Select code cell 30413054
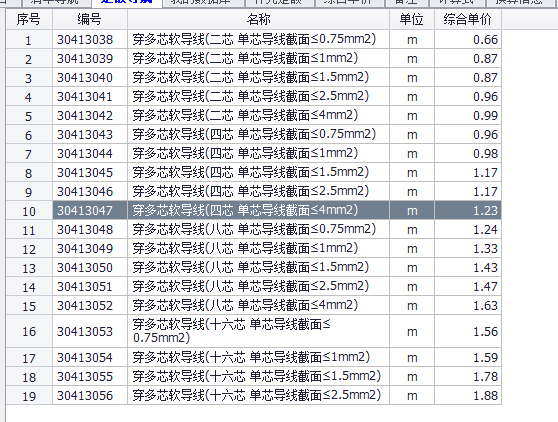This screenshot has width=558, height=422. click(x=90, y=358)
